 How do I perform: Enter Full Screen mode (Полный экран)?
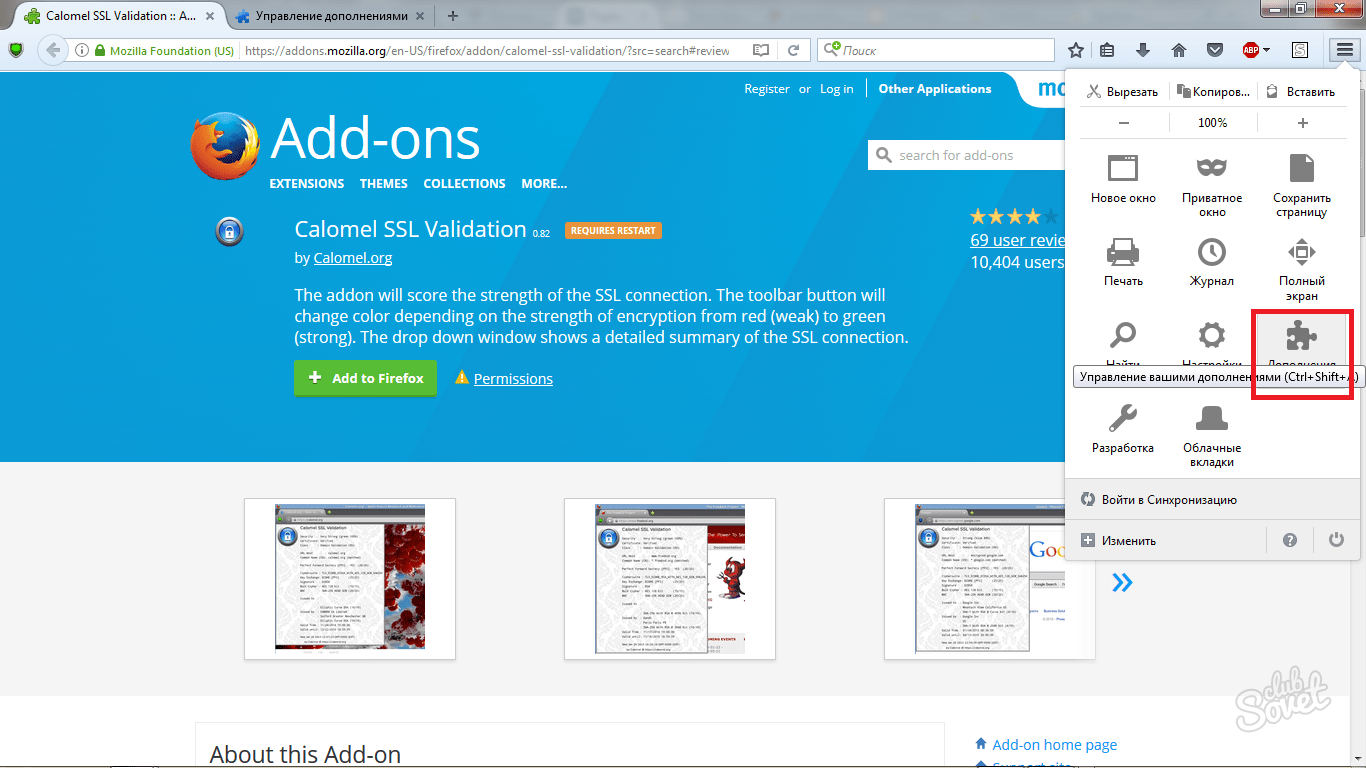[1301, 251]
